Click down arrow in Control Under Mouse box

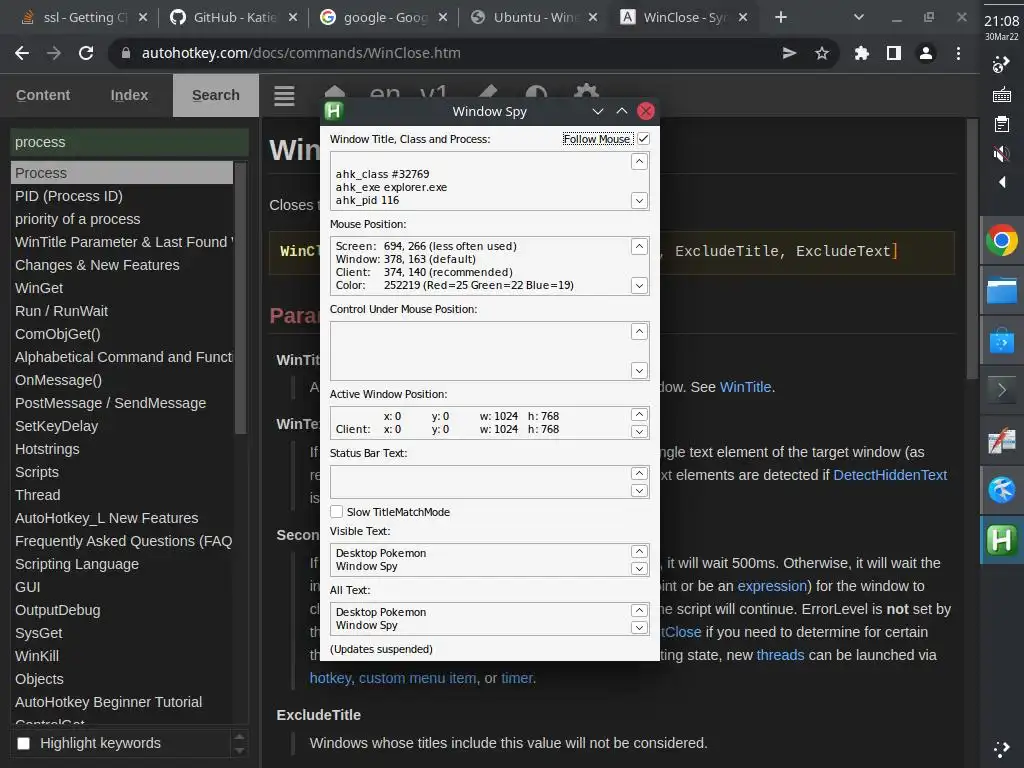[639, 370]
